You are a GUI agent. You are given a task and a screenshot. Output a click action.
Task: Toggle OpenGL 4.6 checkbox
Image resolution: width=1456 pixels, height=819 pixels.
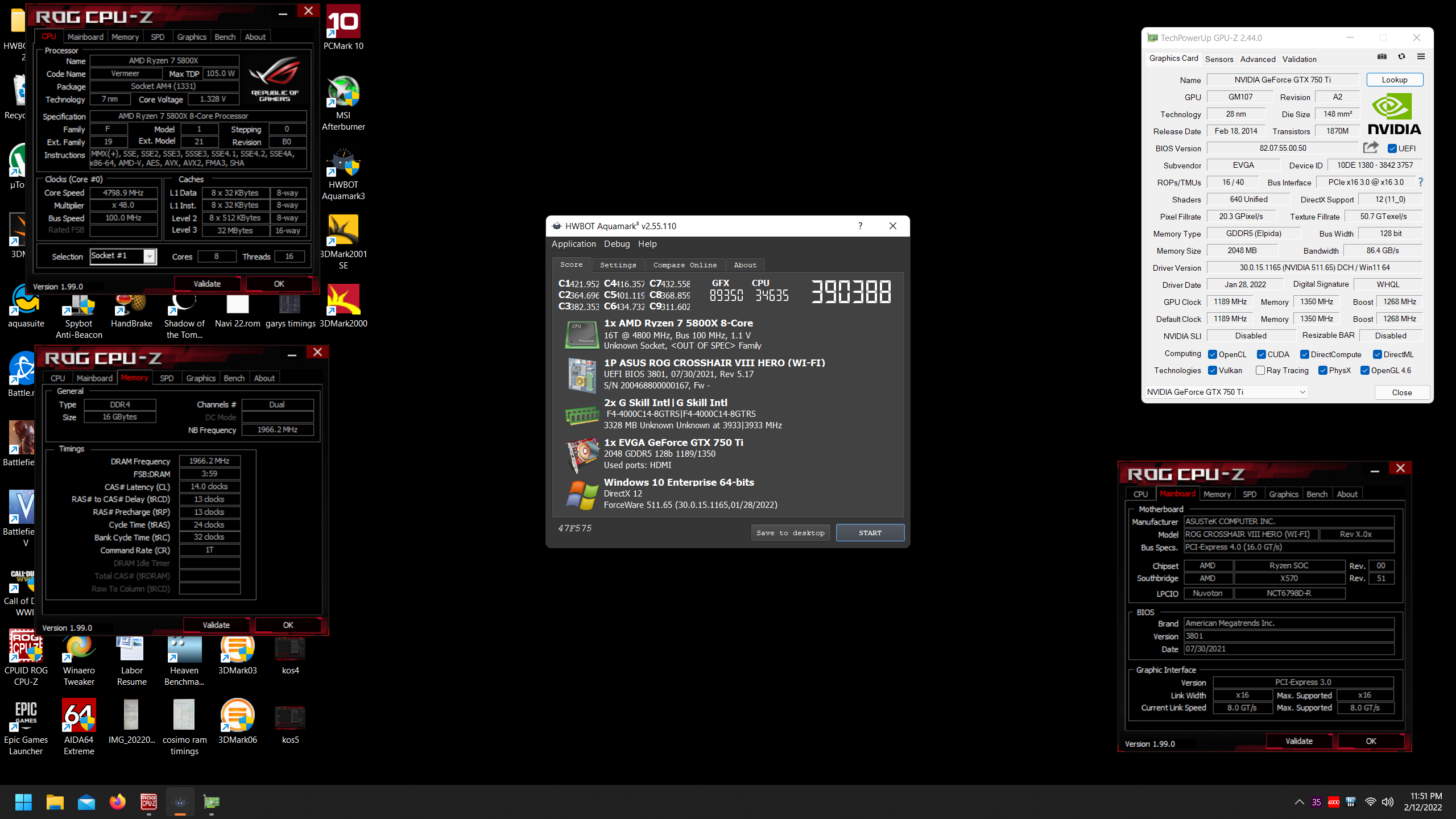pos(1365,370)
